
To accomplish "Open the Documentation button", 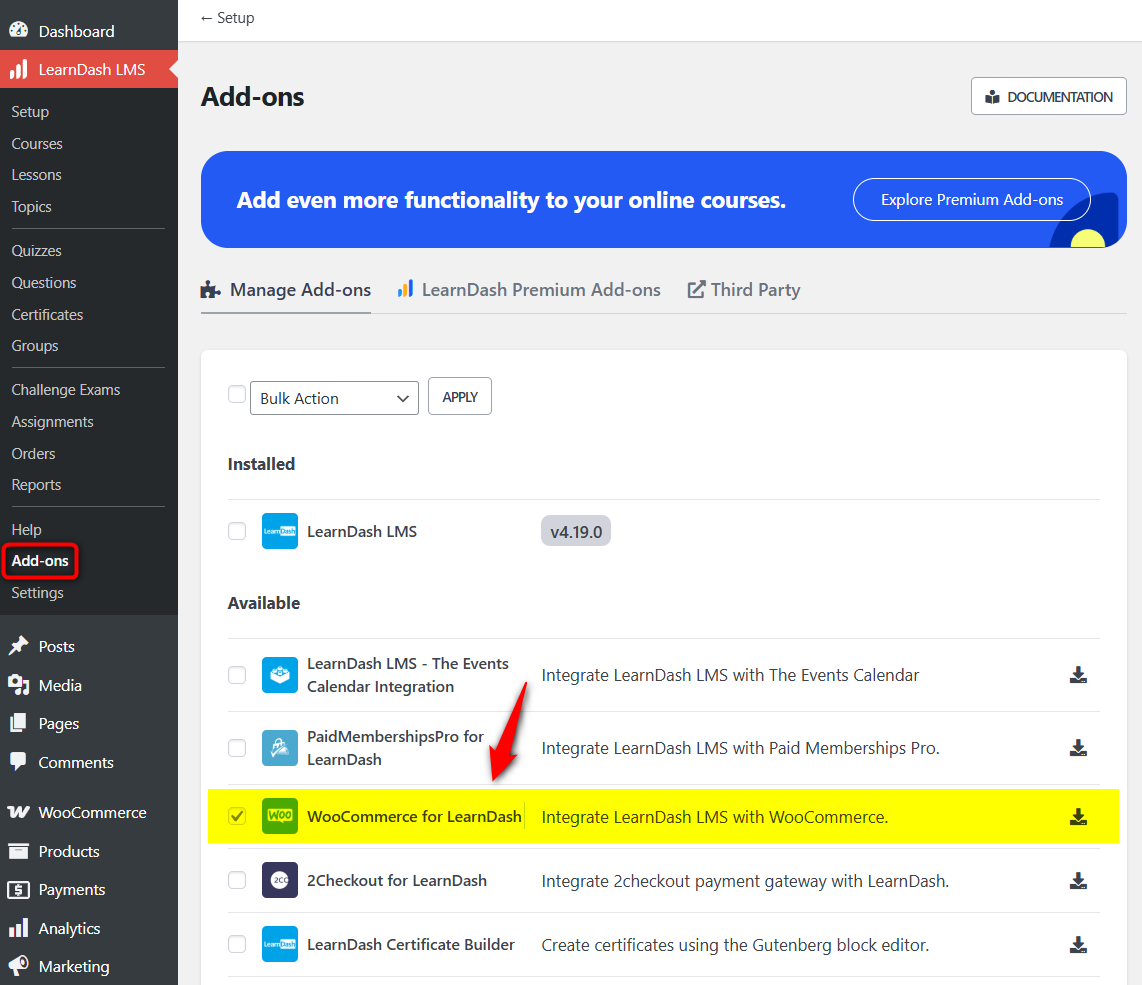I will click(x=1048, y=97).
